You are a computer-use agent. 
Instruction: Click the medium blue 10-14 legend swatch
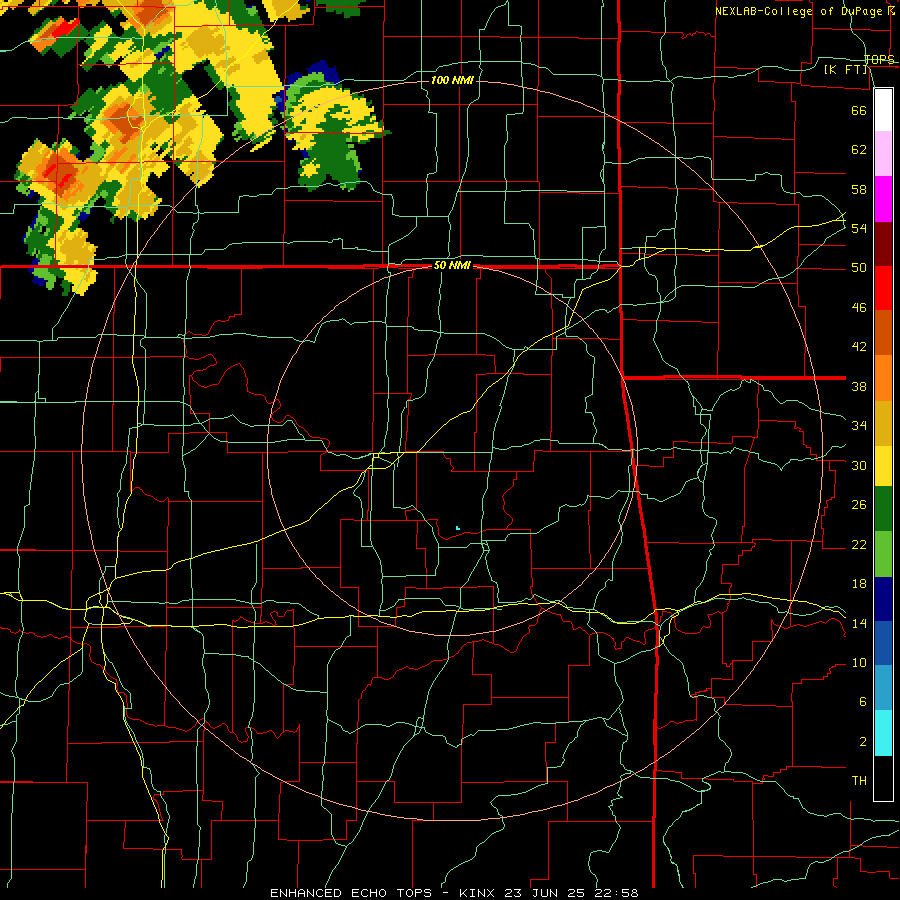[x=883, y=643]
